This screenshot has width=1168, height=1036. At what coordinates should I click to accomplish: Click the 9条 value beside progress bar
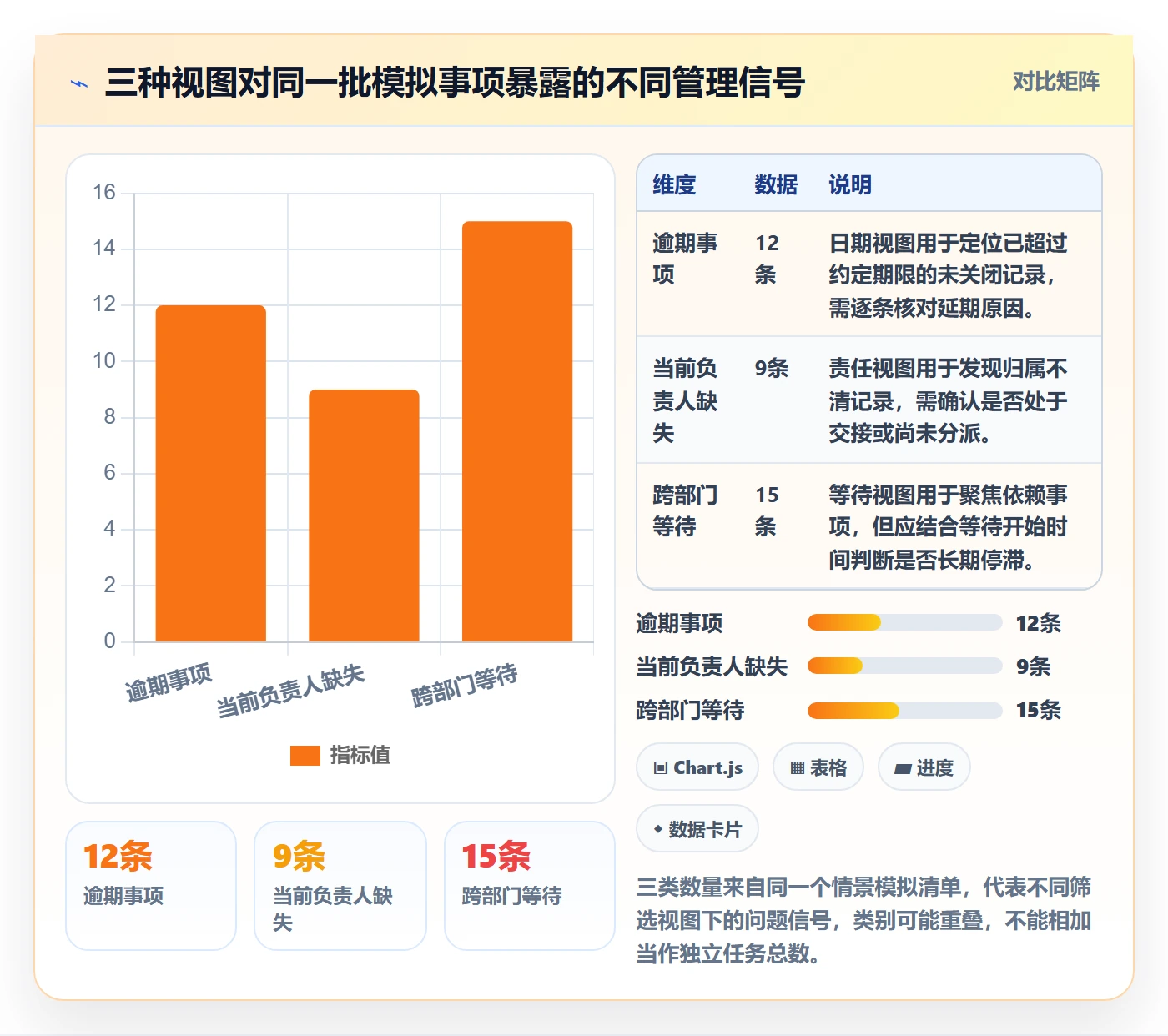pyautogui.click(x=1034, y=666)
